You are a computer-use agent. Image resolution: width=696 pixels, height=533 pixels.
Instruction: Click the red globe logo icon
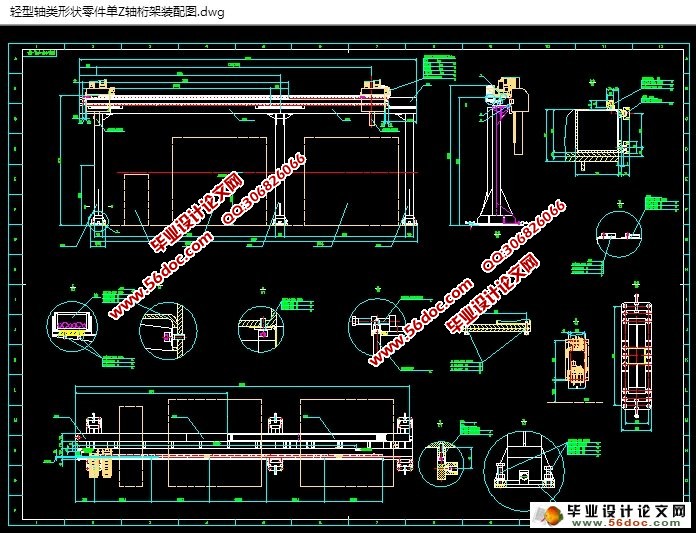547,513
